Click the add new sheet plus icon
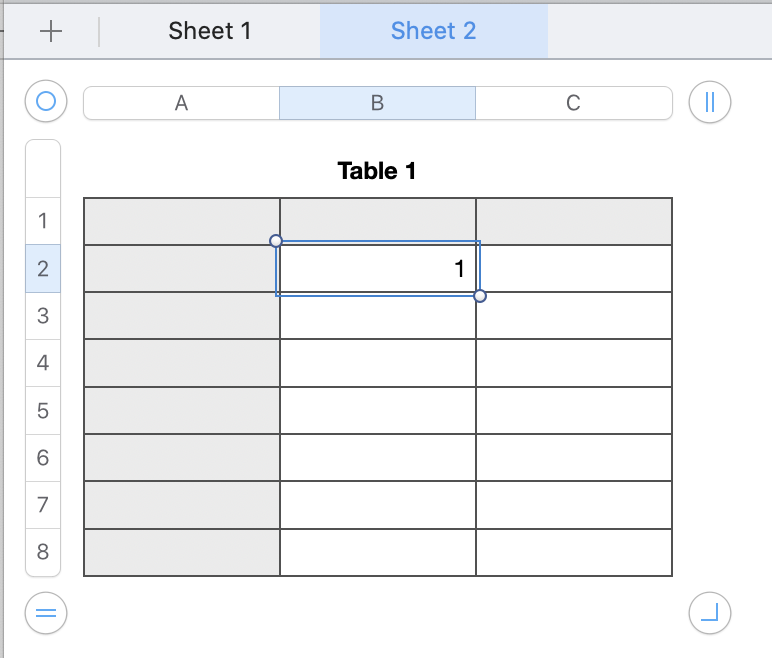This screenshot has width=772, height=658. [51, 31]
